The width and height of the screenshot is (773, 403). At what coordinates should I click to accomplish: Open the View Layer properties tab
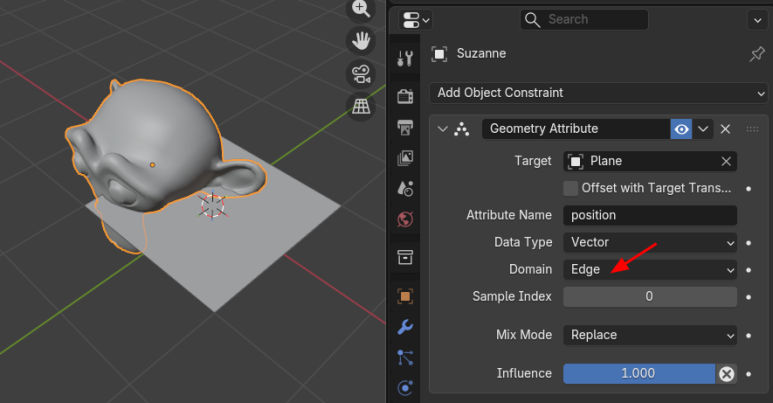point(405,158)
